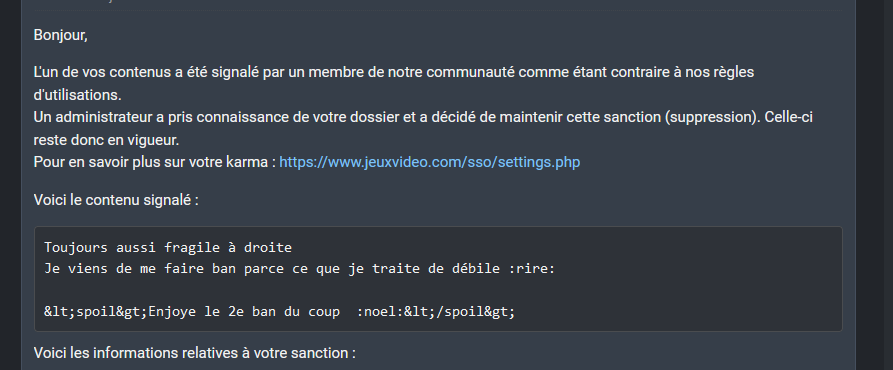Click the line starting "Un administrateur a pris connaissance"

pos(423,117)
